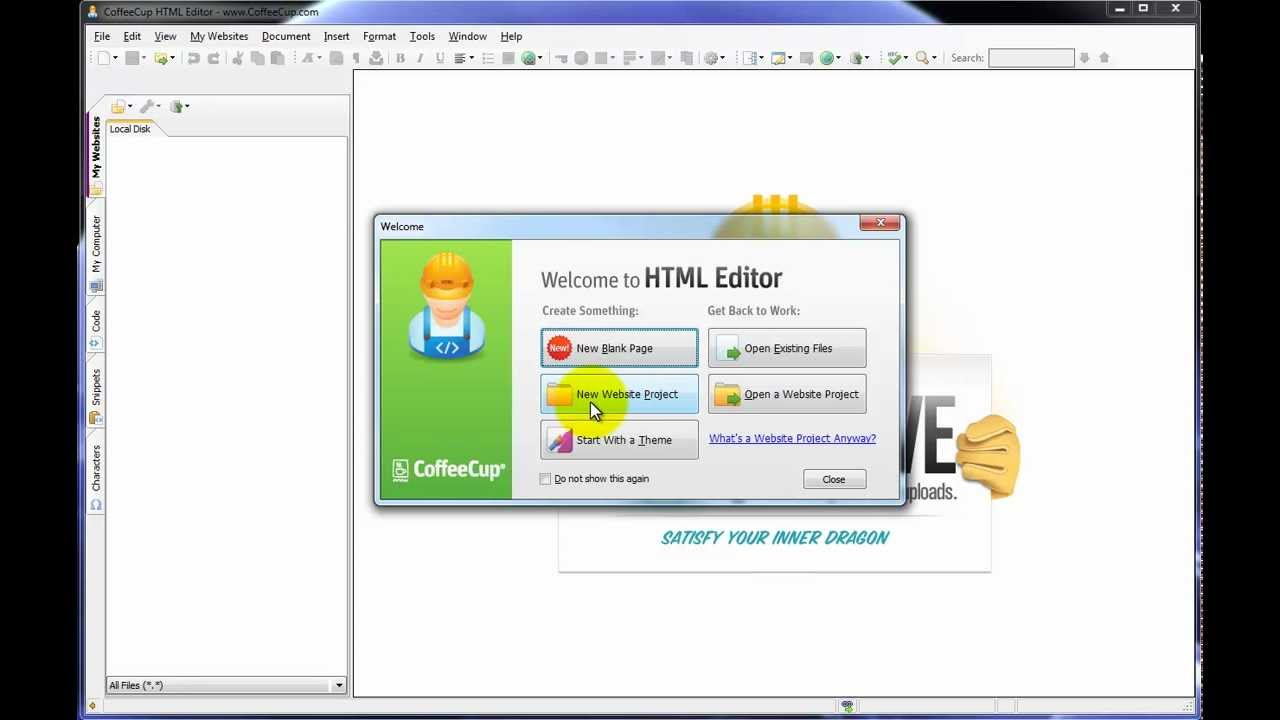Viewport: 1280px width, 720px height.
Task: Click the bulleted list icon
Action: click(488, 58)
